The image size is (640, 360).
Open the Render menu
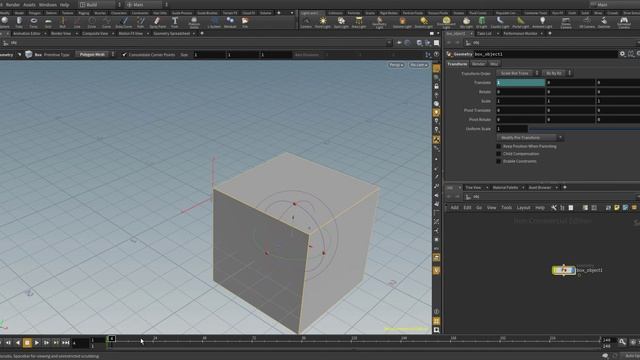click(x=13, y=4)
